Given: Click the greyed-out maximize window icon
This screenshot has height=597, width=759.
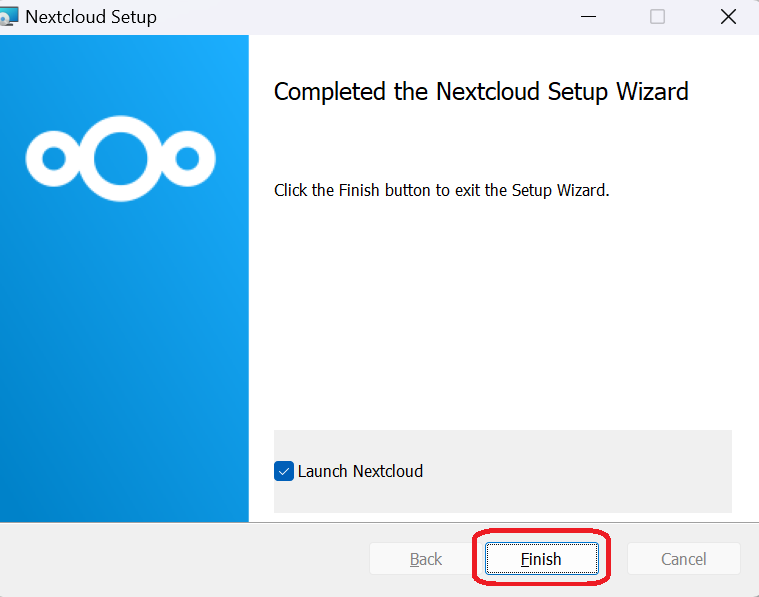Looking at the screenshot, I should click(x=657, y=17).
